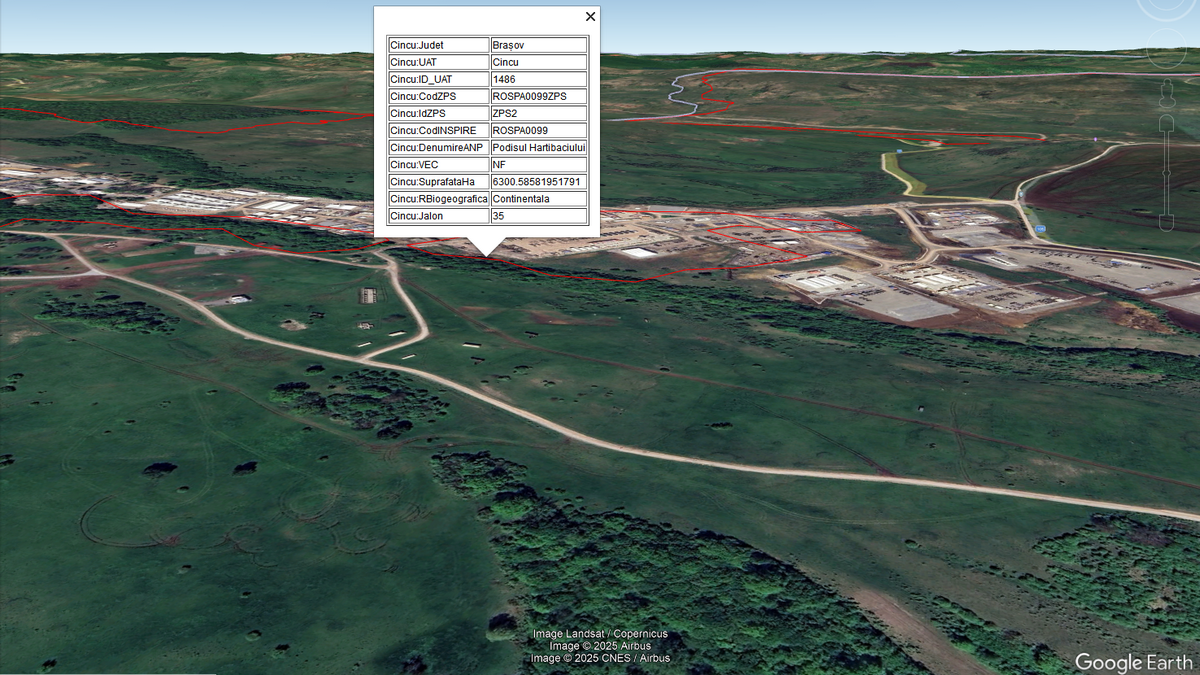
Task: Click the Cincu:CodINSPIRE field label
Action: [x=438, y=130]
